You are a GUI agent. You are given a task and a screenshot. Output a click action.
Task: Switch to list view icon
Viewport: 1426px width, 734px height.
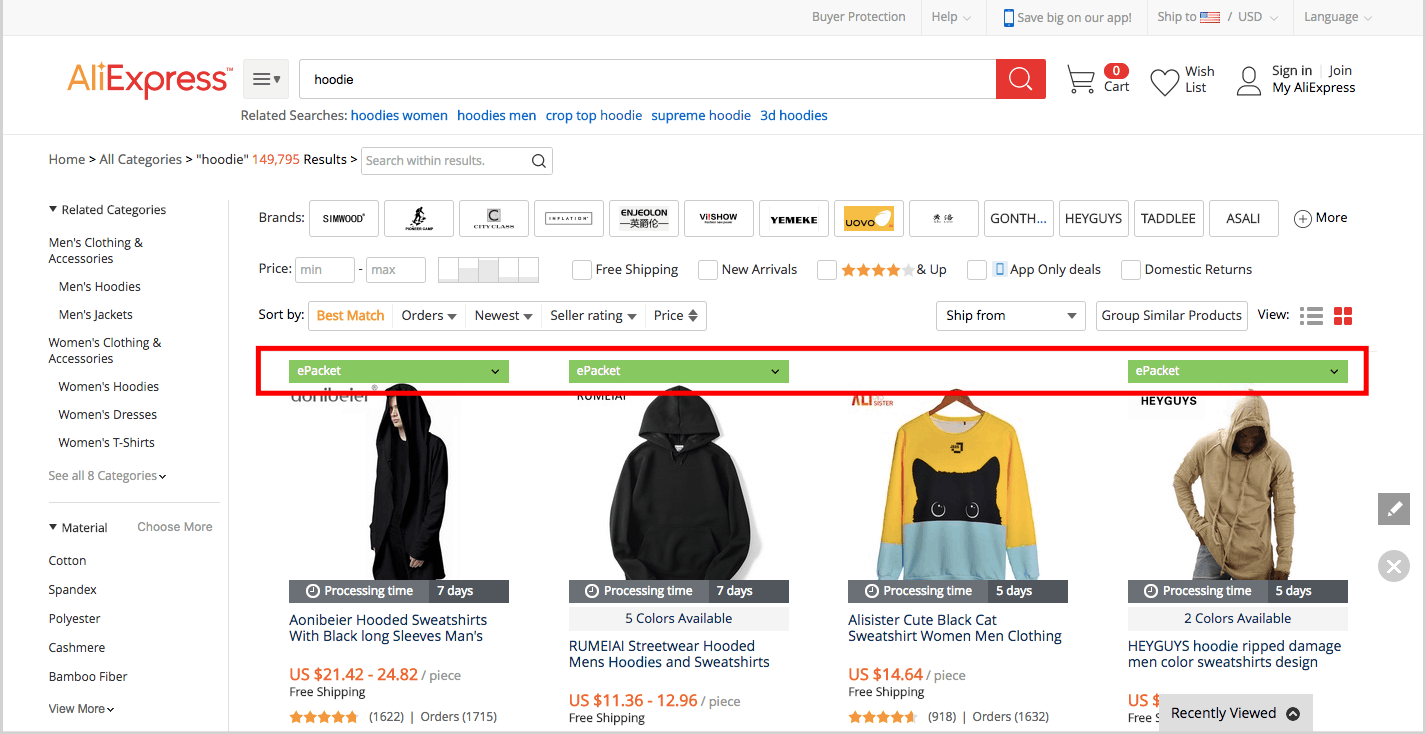[x=1311, y=316]
